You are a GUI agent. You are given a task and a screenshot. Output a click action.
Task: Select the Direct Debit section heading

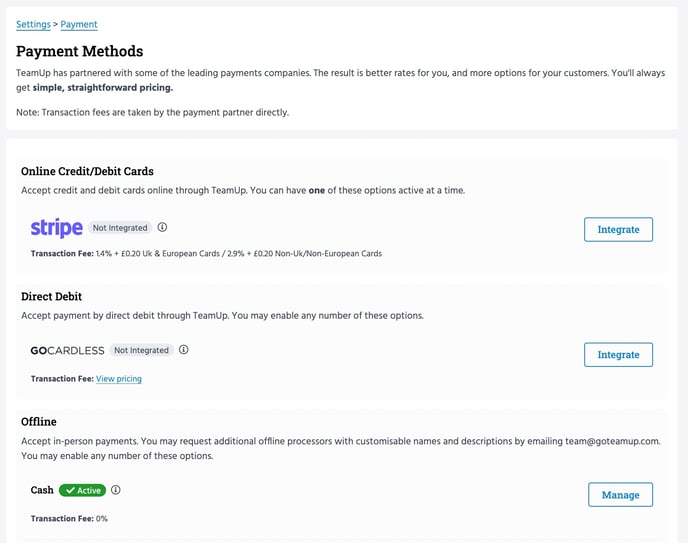coord(52,297)
